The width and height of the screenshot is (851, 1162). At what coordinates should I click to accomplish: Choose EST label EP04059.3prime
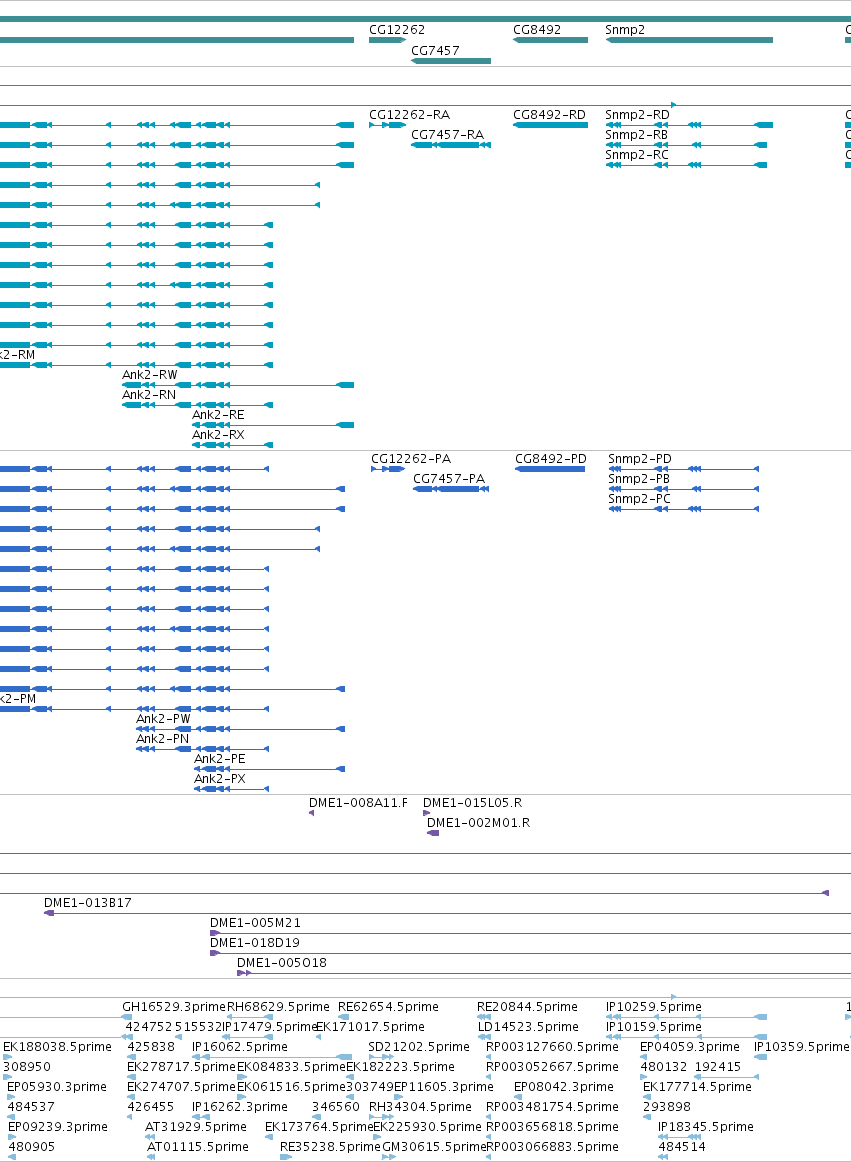click(x=690, y=1047)
